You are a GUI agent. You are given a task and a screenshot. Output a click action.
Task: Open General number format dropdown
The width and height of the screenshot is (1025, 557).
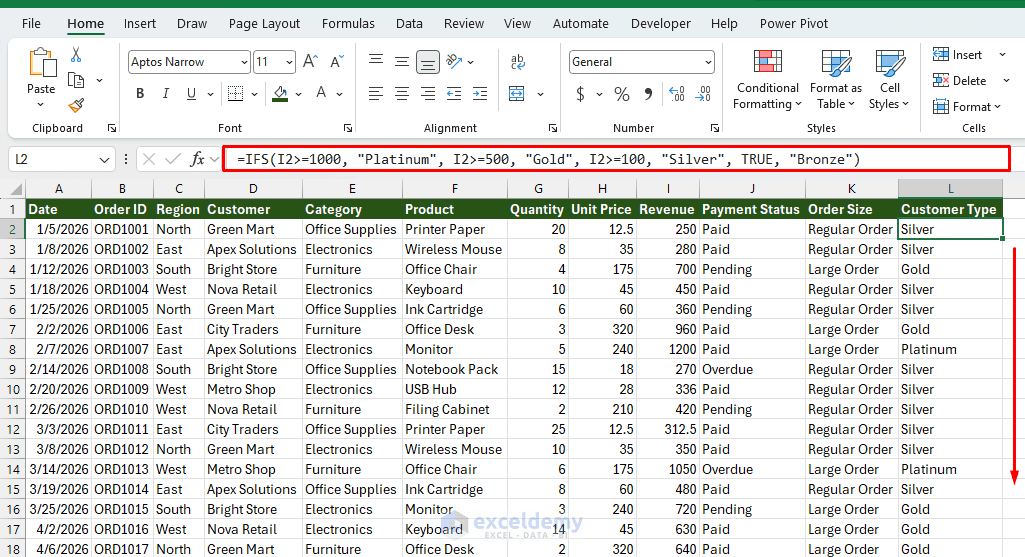click(x=708, y=62)
